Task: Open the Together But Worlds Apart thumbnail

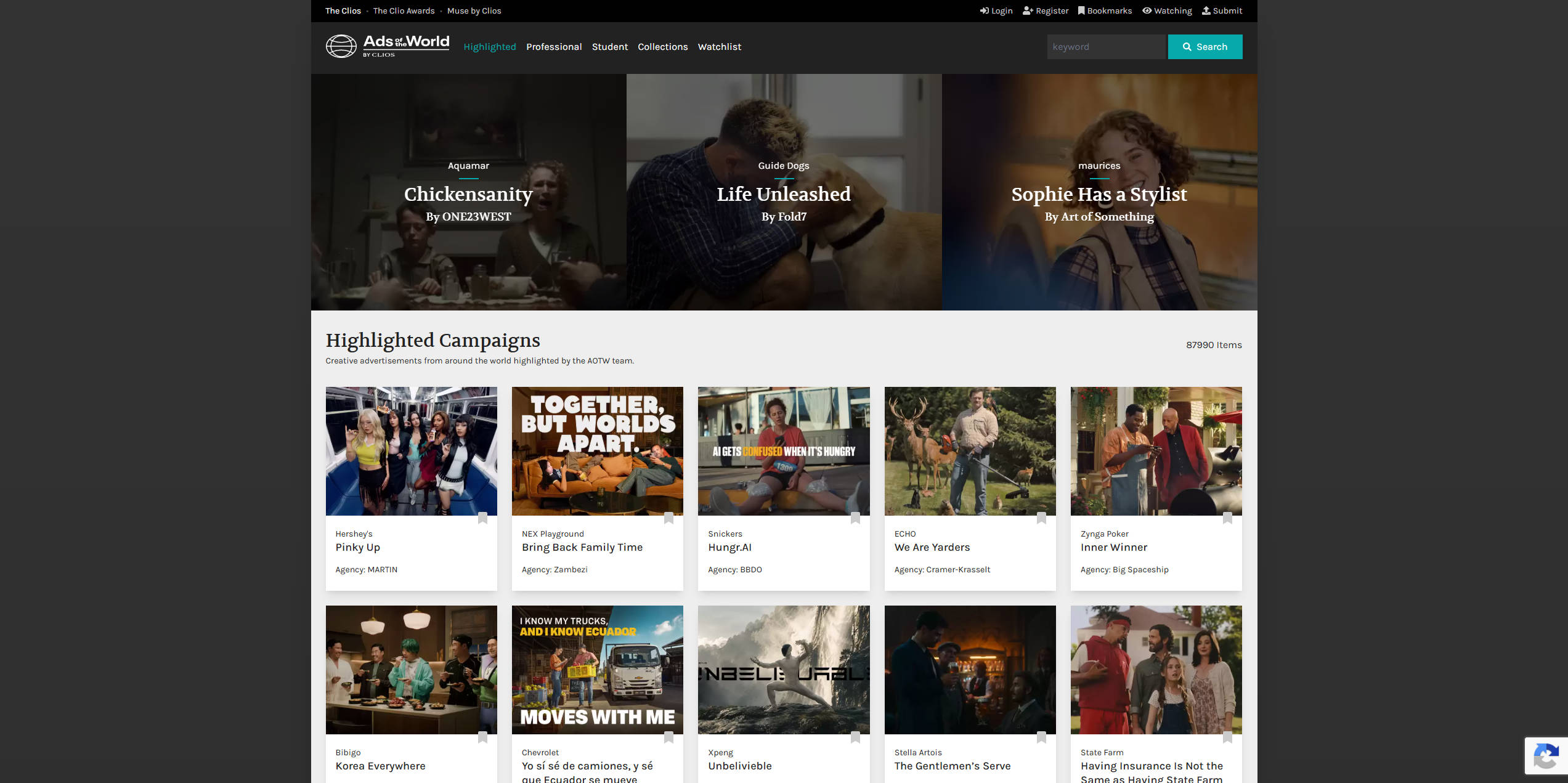Action: 598,451
